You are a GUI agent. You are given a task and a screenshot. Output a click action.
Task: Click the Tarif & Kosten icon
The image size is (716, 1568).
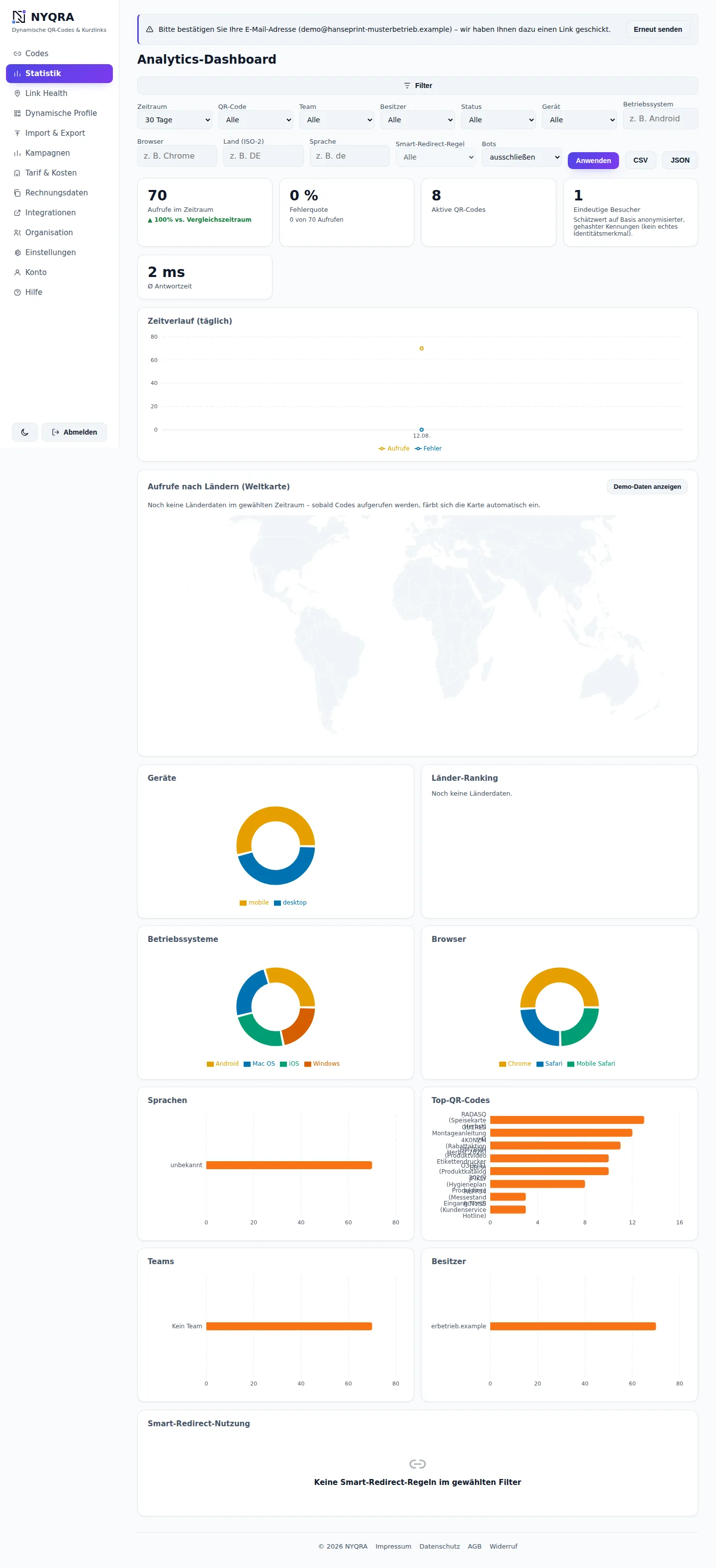tap(17, 173)
